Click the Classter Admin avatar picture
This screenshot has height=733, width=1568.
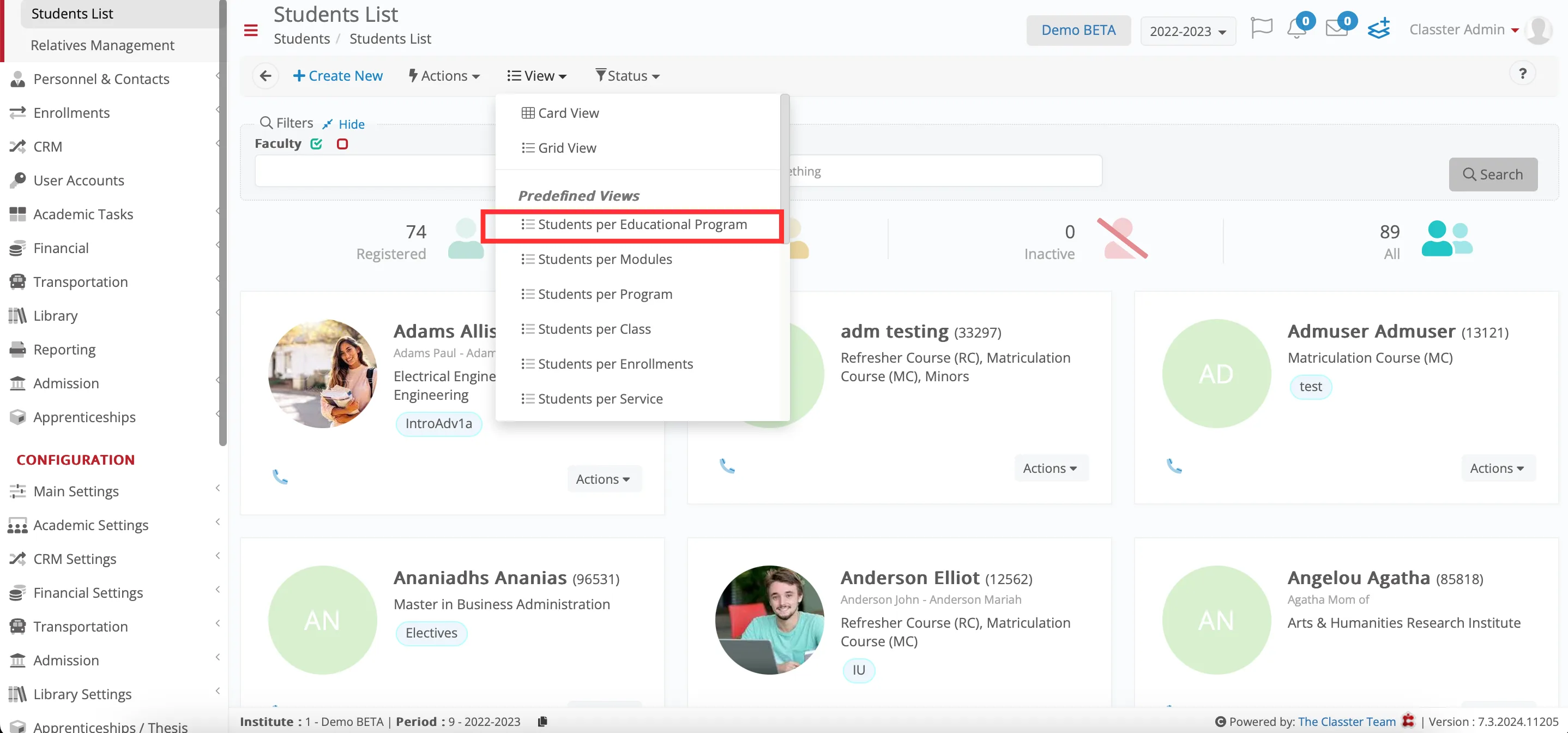click(1539, 30)
